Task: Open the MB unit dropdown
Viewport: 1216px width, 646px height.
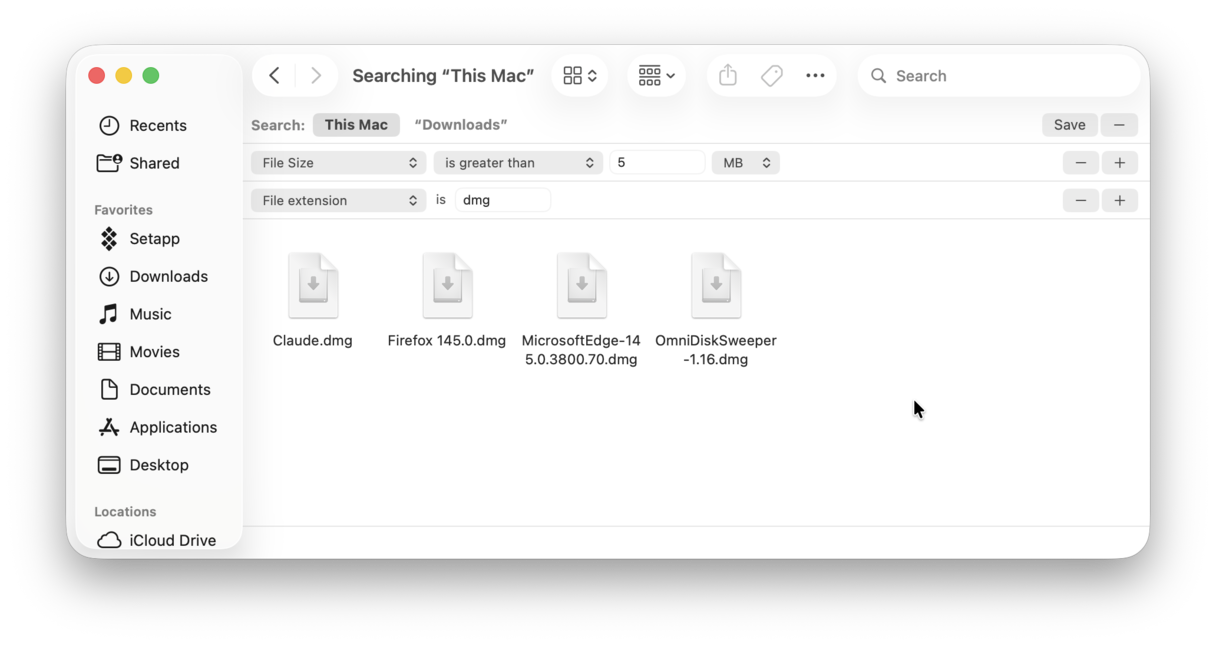Action: click(x=745, y=162)
